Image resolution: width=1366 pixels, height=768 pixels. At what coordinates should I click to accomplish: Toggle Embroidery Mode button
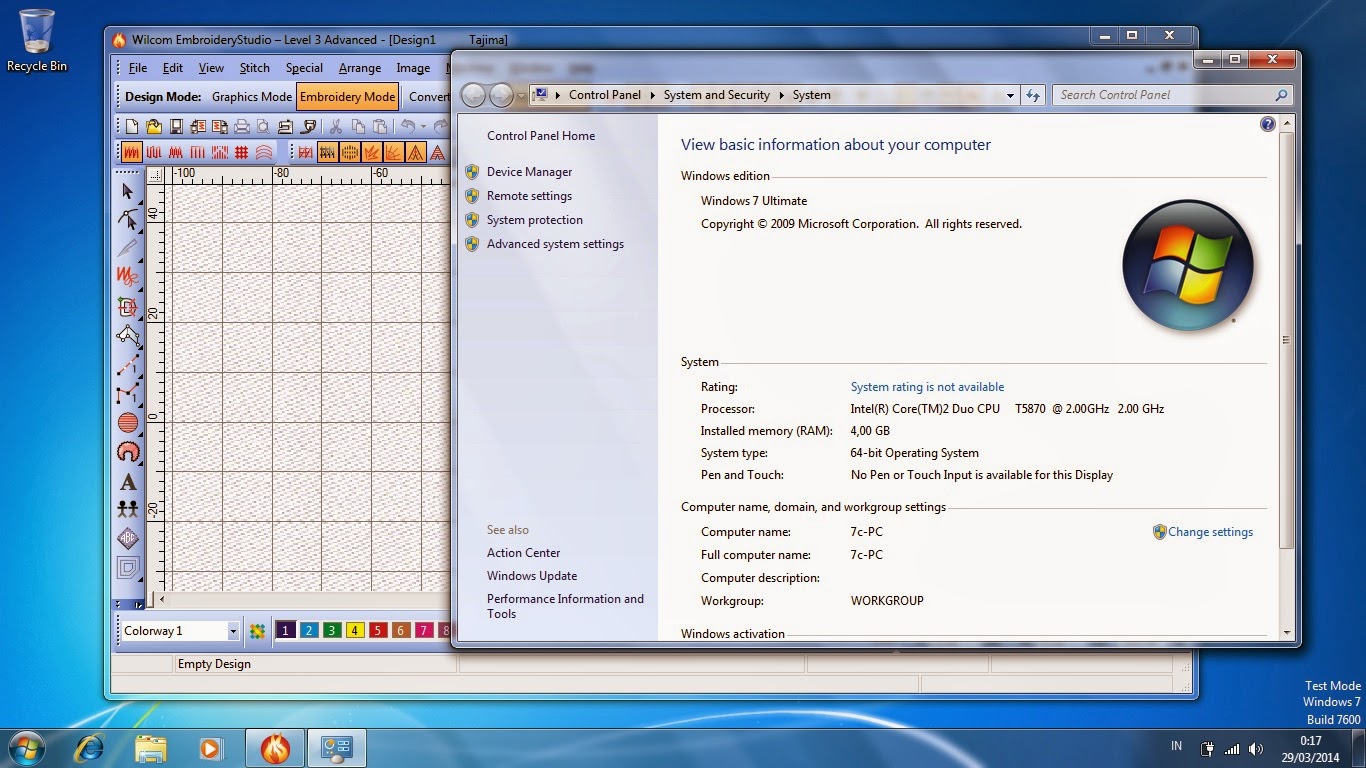coord(347,97)
